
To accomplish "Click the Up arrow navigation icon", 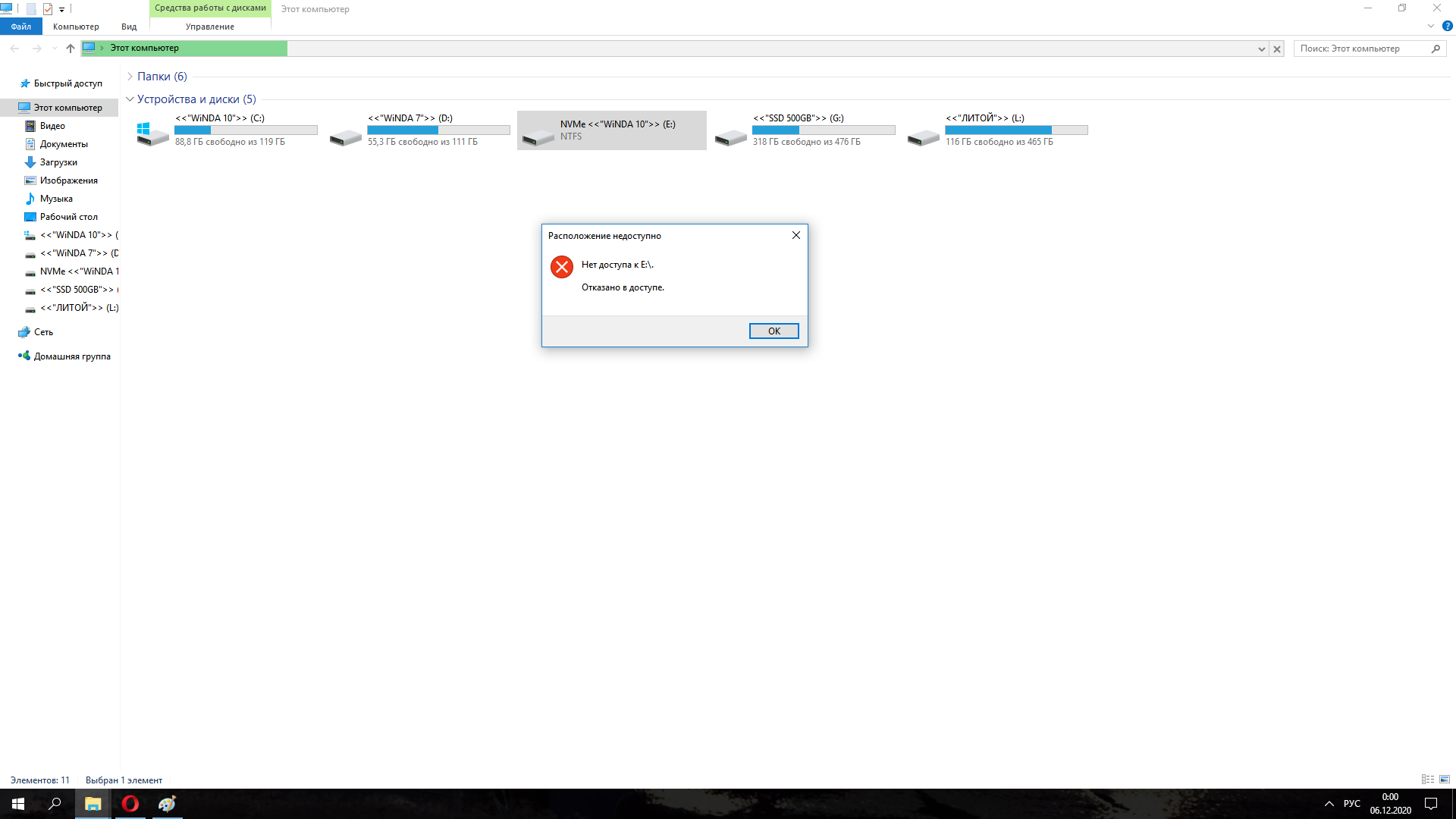I will click(71, 49).
